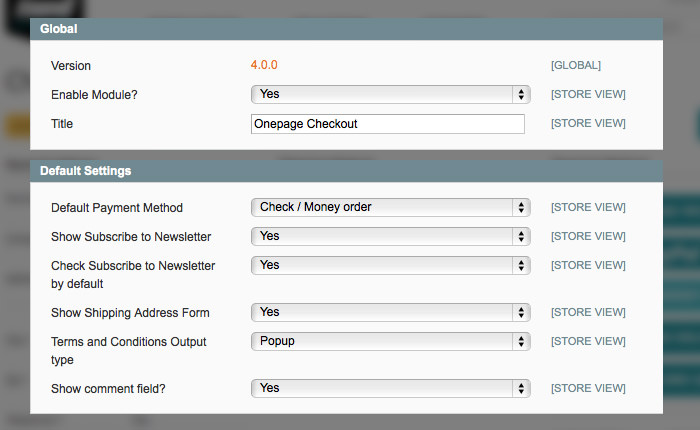This screenshot has height=430, width=700.
Task: Click [STORE VIEW] beside Default Payment Method
Action: click(588, 207)
